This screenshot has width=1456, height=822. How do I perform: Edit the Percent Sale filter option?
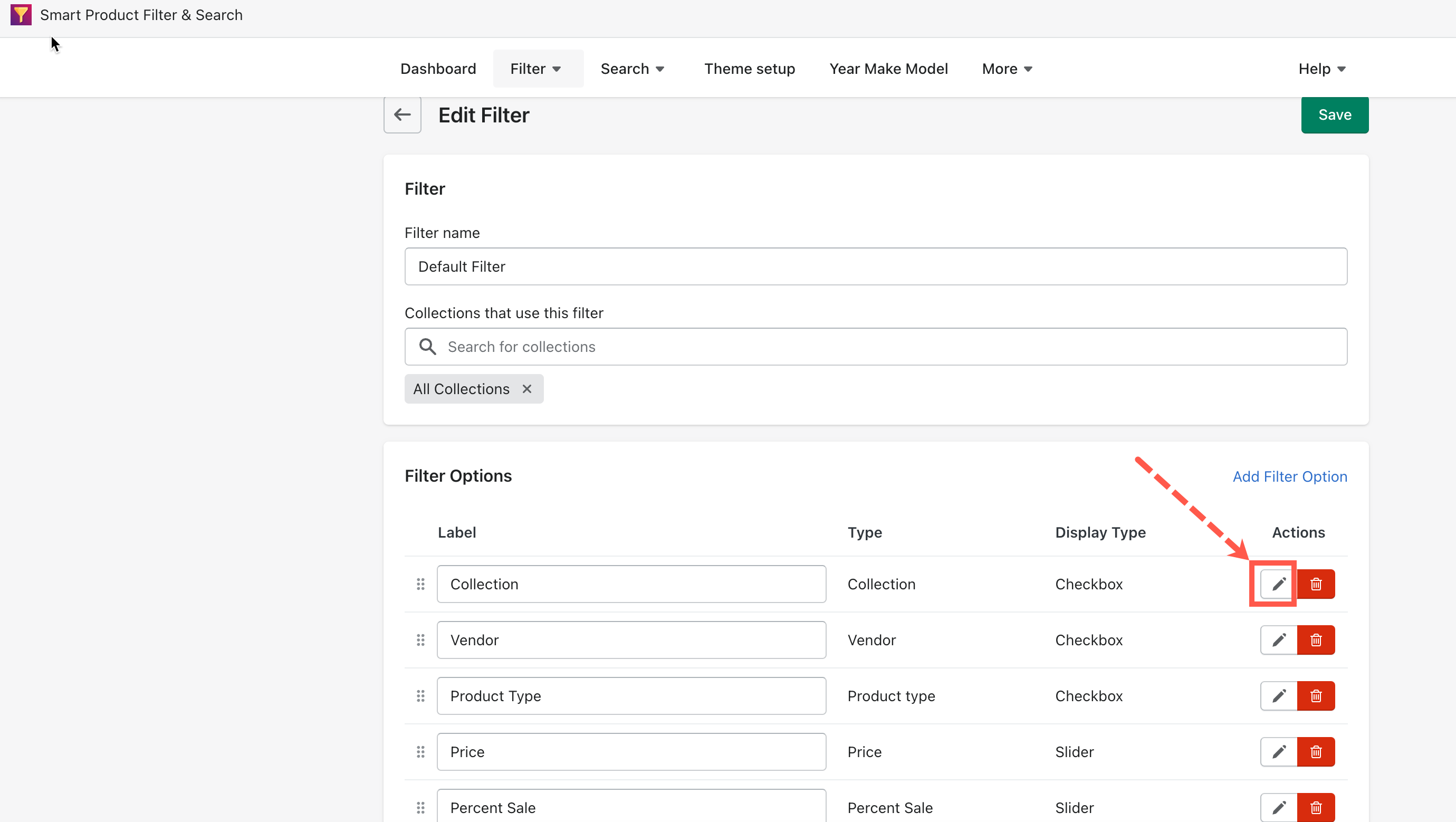tap(1278, 807)
